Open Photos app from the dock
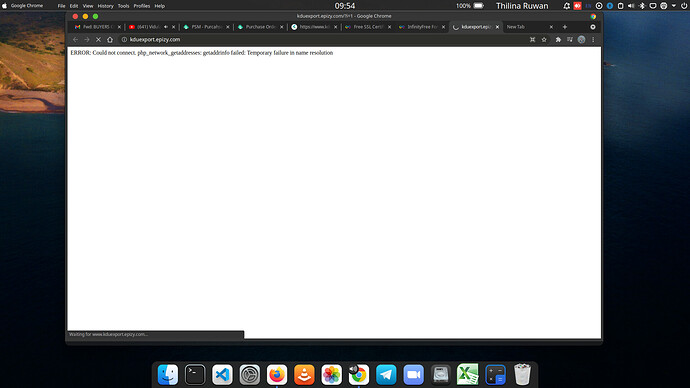The image size is (690, 388). pos(331,375)
